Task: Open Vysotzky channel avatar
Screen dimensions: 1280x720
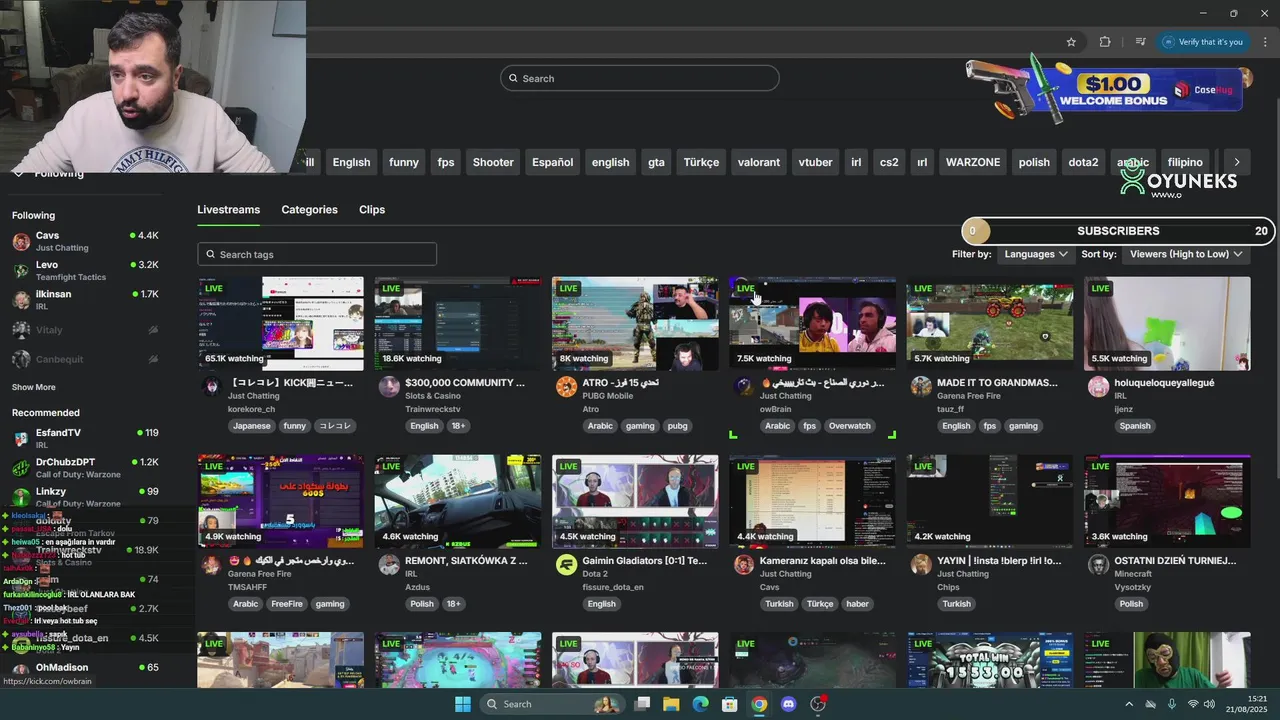Action: (x=1098, y=565)
